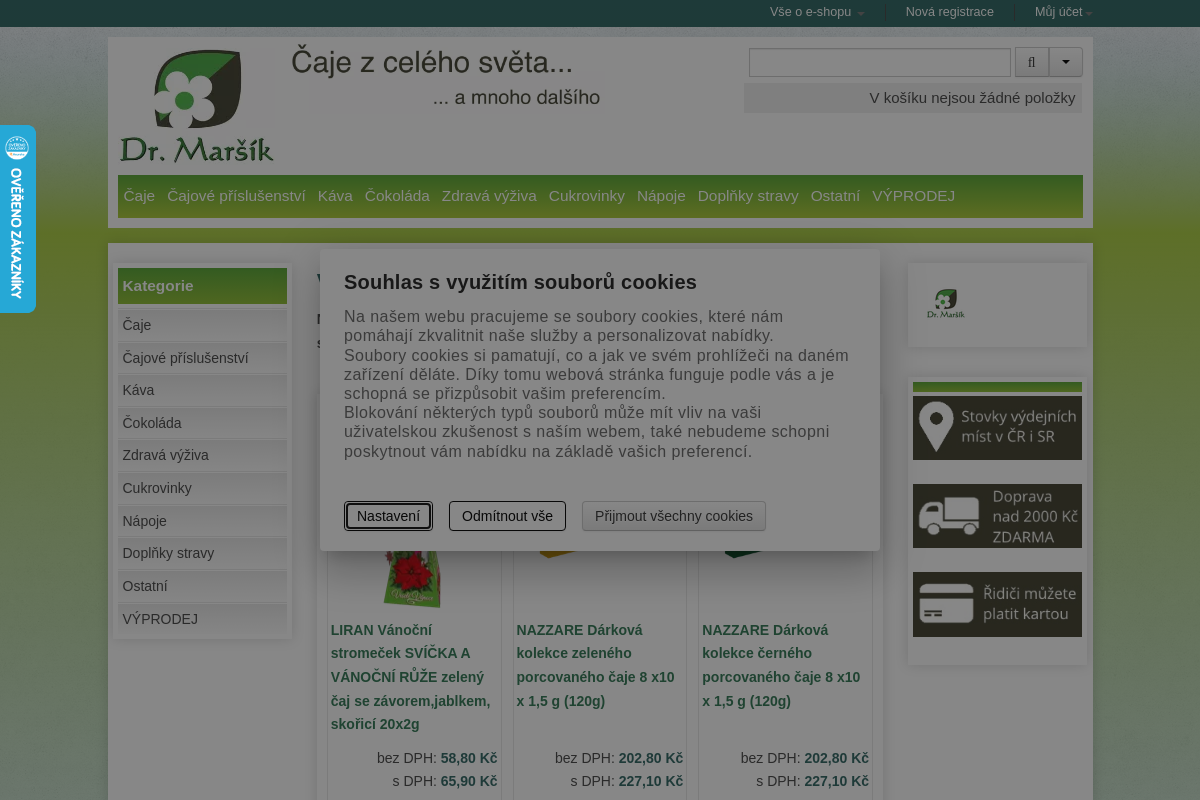Image resolution: width=1200 pixels, height=800 pixels.
Task: Select 'Káva' in the green navigation bar
Action: click(335, 196)
